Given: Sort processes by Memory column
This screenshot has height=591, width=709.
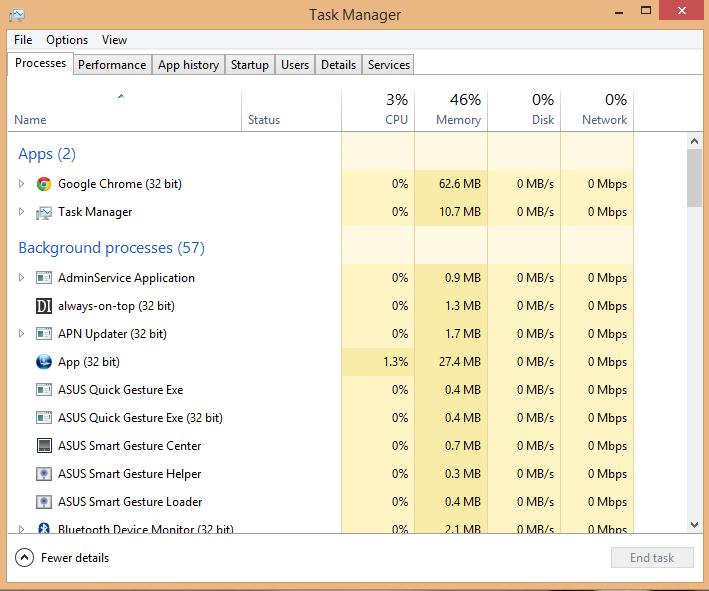Looking at the screenshot, I should point(451,111).
